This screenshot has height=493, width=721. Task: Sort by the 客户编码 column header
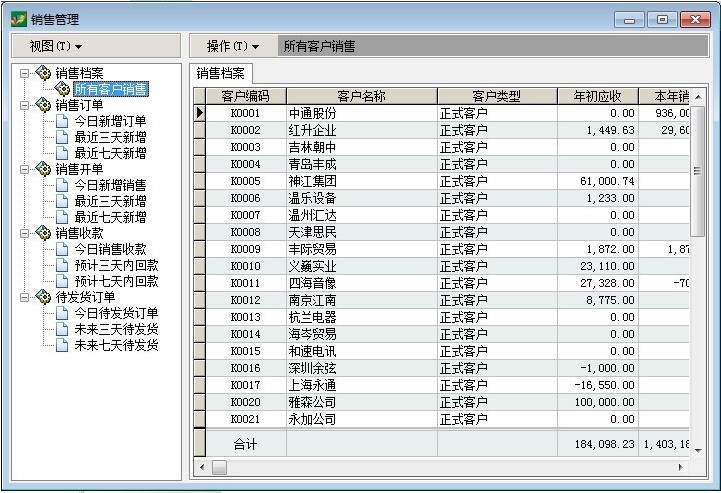246,96
